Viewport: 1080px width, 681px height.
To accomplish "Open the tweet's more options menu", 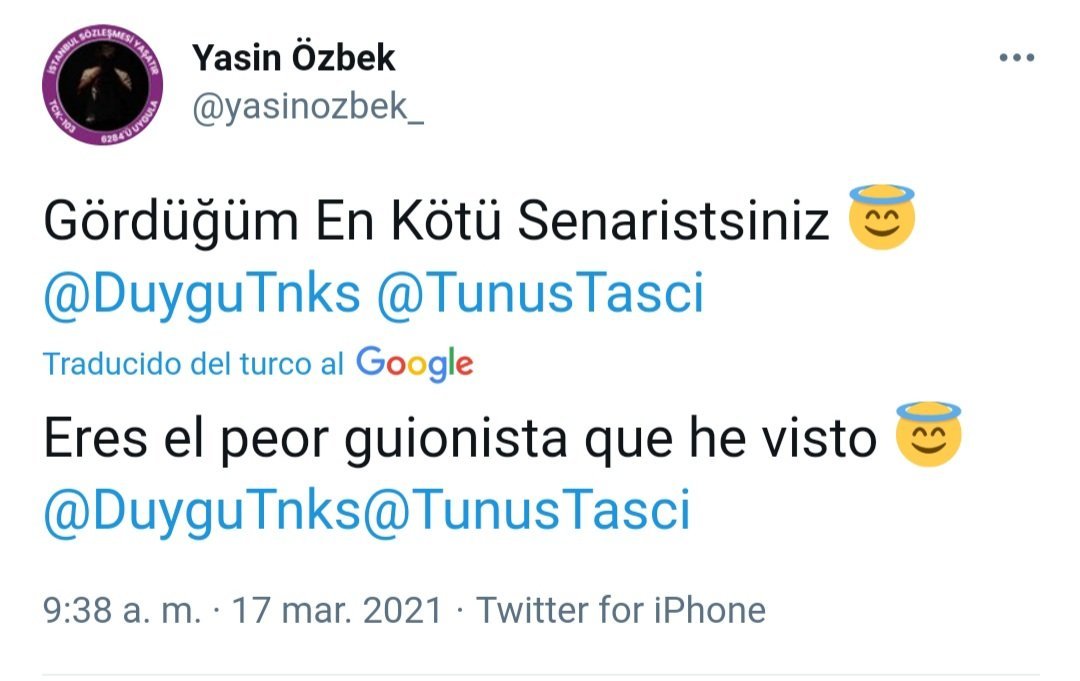I will (x=1016, y=58).
